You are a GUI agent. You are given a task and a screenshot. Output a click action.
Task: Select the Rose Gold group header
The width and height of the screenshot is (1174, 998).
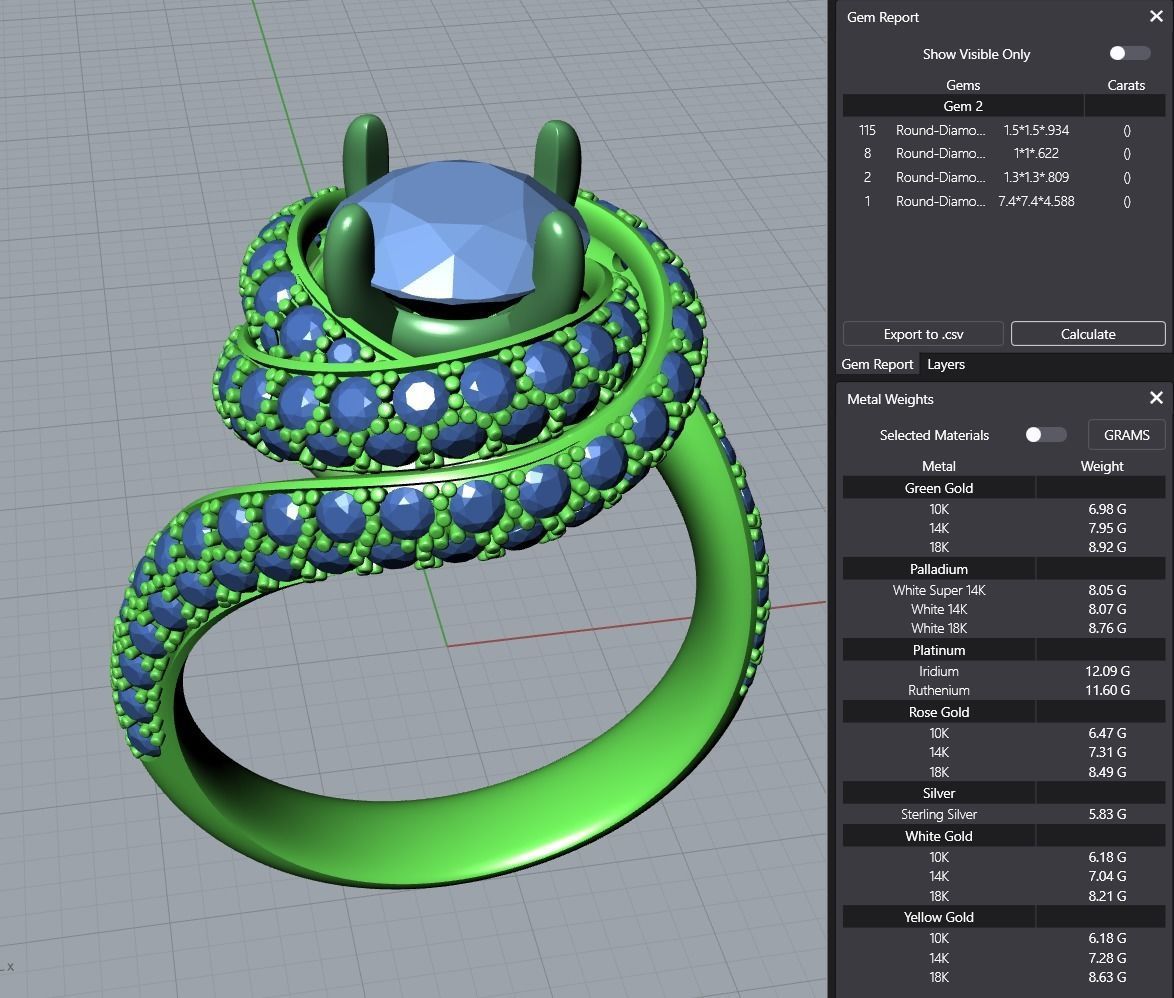[1004, 712]
